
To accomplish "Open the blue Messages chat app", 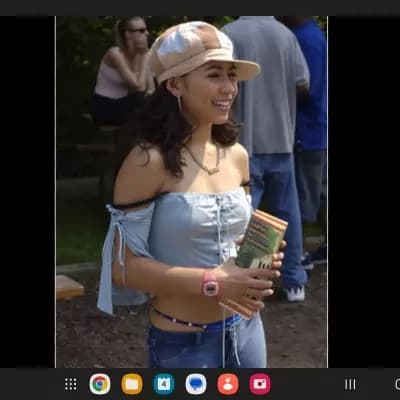I will pos(196,384).
